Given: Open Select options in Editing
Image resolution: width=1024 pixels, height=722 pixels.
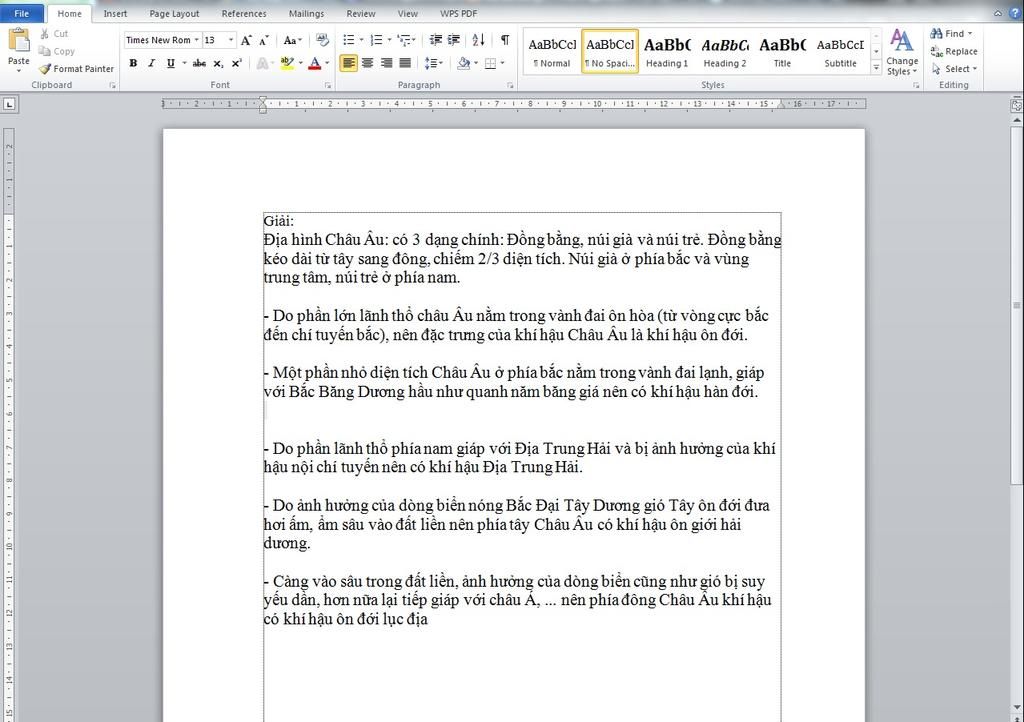Looking at the screenshot, I should 954,69.
